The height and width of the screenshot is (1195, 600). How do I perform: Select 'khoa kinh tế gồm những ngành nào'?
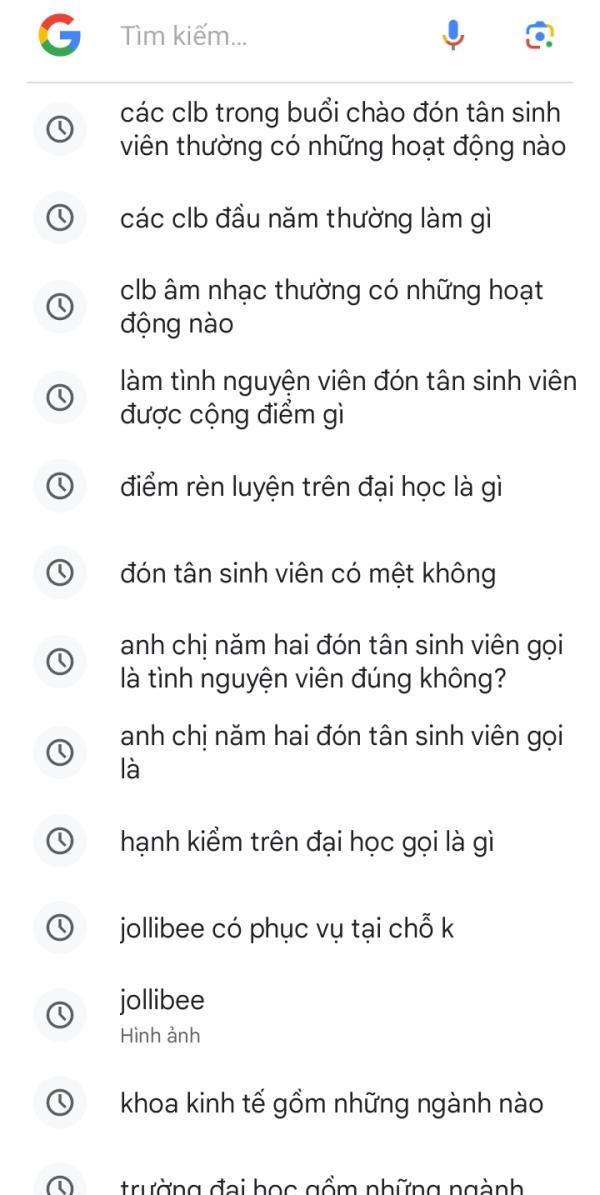(x=305, y=1102)
